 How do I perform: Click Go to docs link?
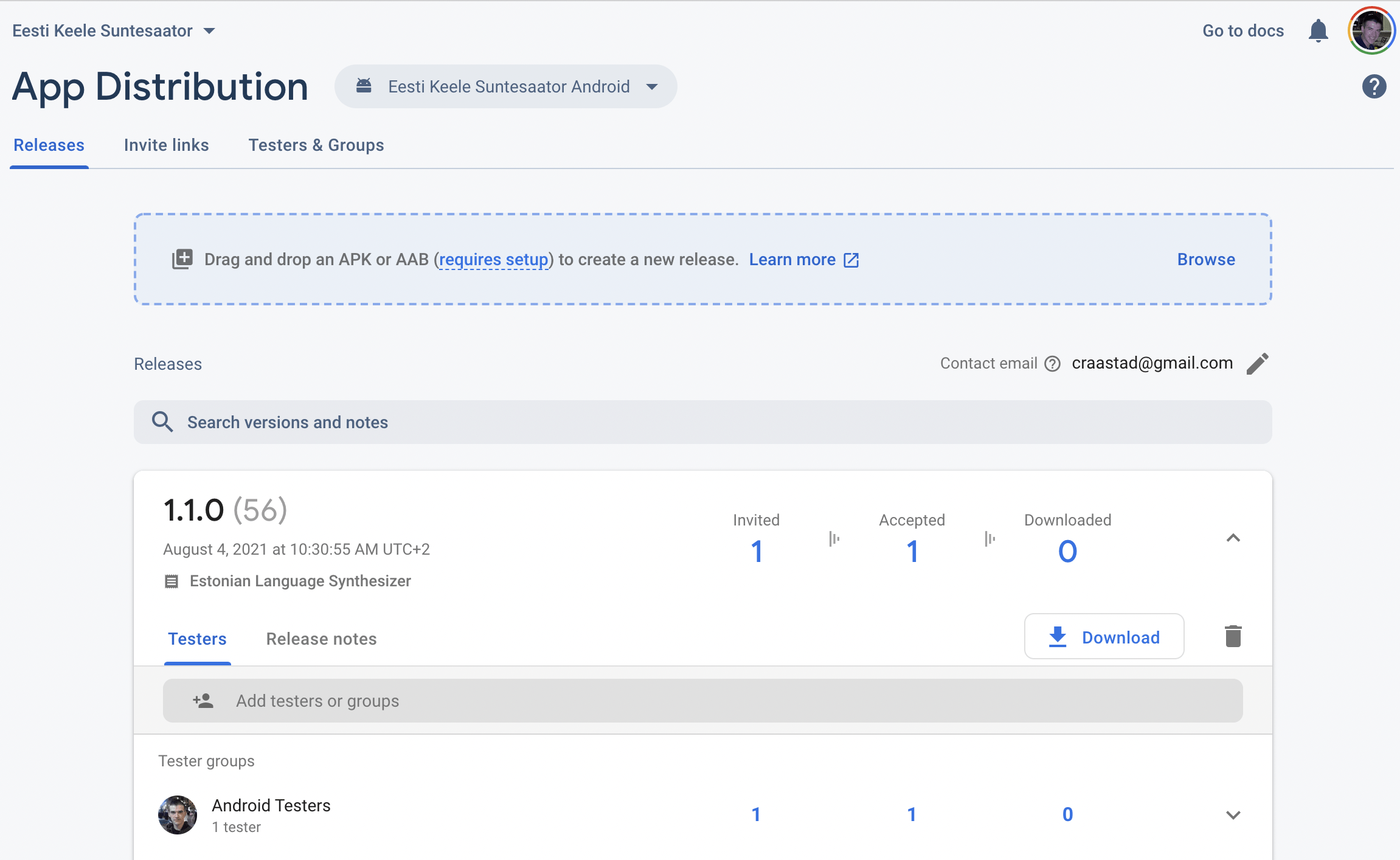(x=1243, y=31)
